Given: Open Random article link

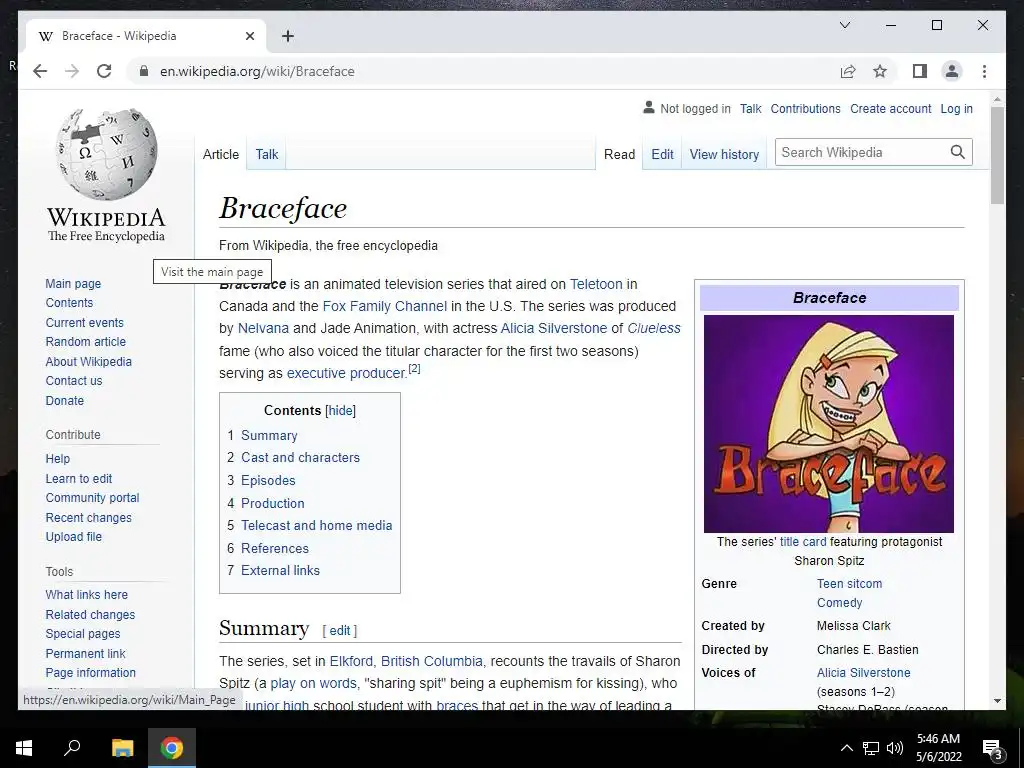Looking at the screenshot, I should [86, 342].
